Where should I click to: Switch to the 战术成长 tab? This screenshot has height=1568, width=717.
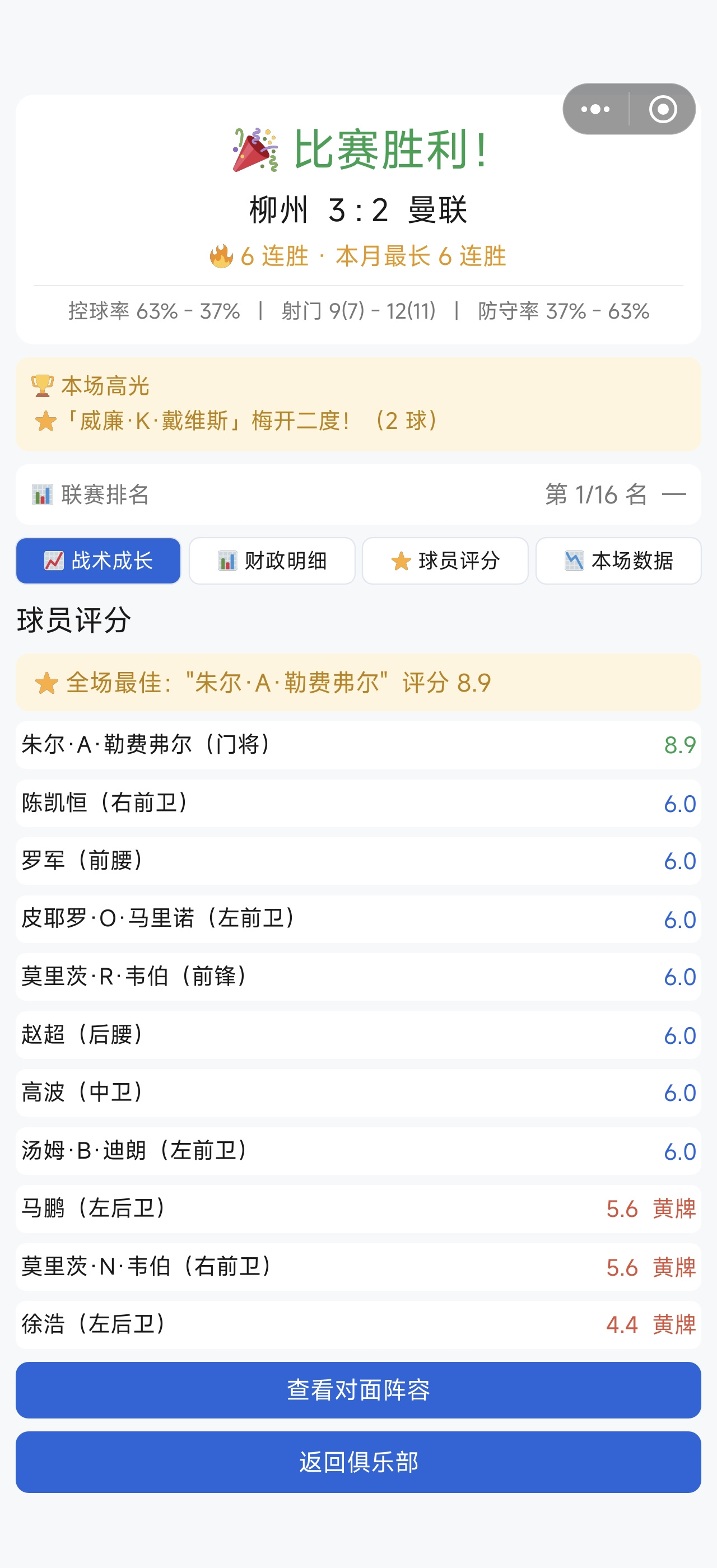coord(98,561)
